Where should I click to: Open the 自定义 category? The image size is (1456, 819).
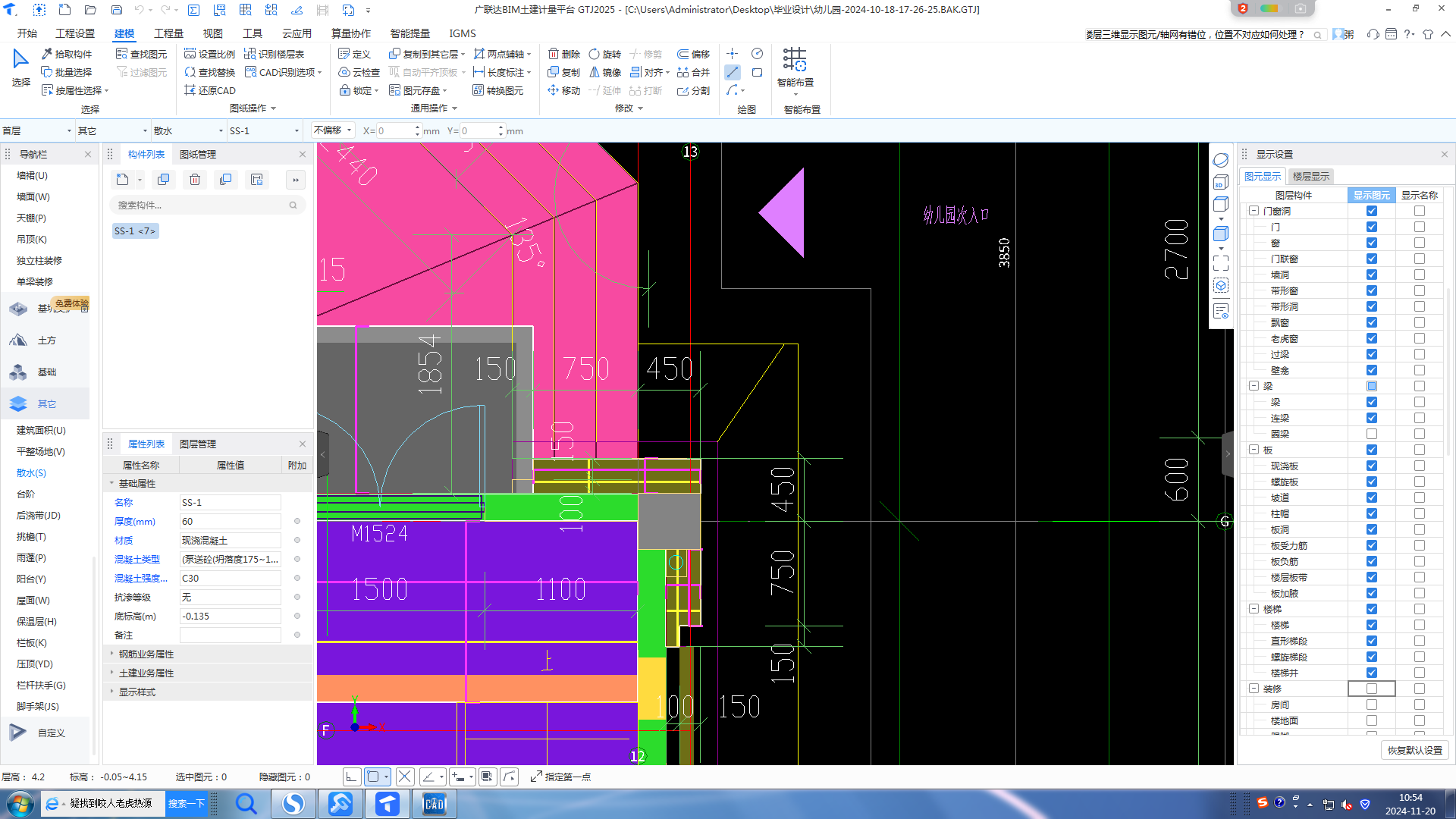click(x=45, y=733)
